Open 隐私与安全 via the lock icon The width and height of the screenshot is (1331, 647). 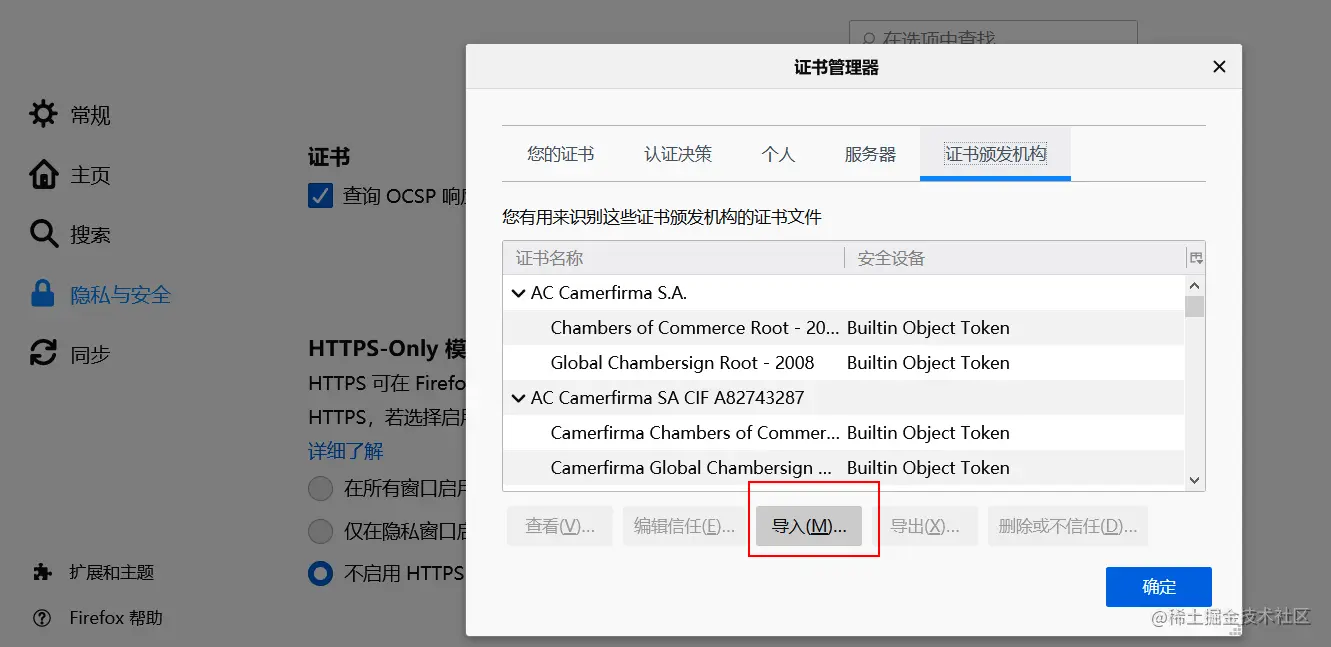tap(42, 293)
